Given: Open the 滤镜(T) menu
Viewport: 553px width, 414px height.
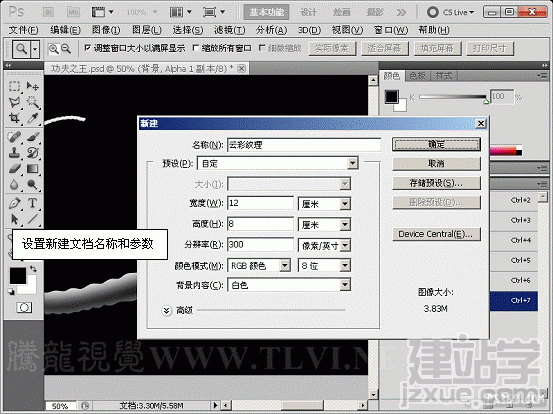Looking at the screenshot, I should click(230, 30).
